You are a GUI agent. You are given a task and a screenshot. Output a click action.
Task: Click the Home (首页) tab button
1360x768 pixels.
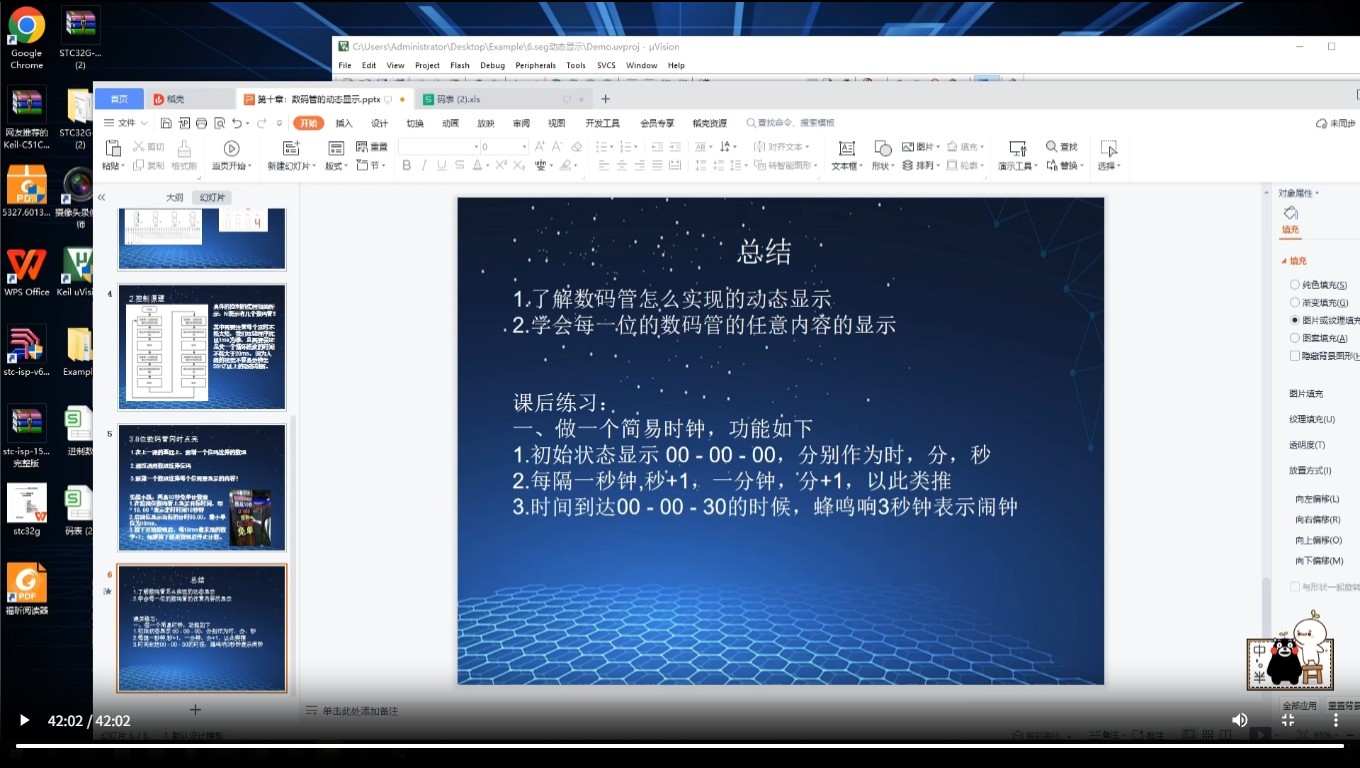119,99
